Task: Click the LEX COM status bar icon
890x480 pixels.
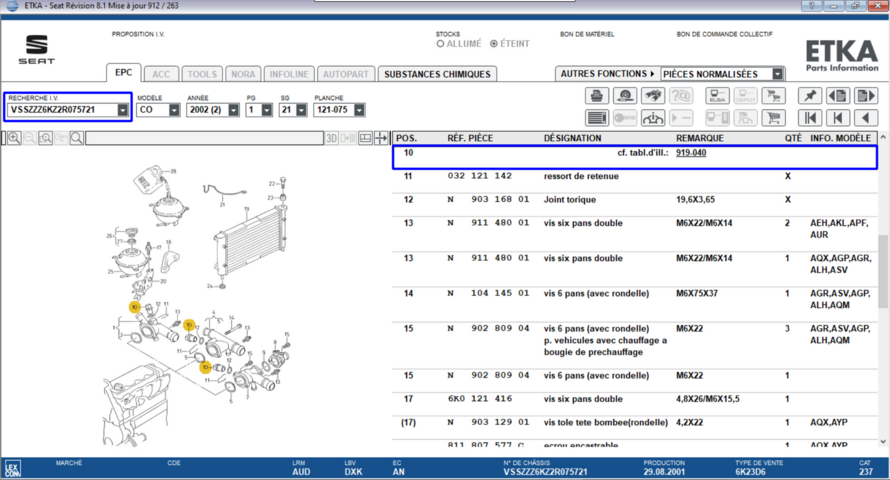Action: pos(12,469)
